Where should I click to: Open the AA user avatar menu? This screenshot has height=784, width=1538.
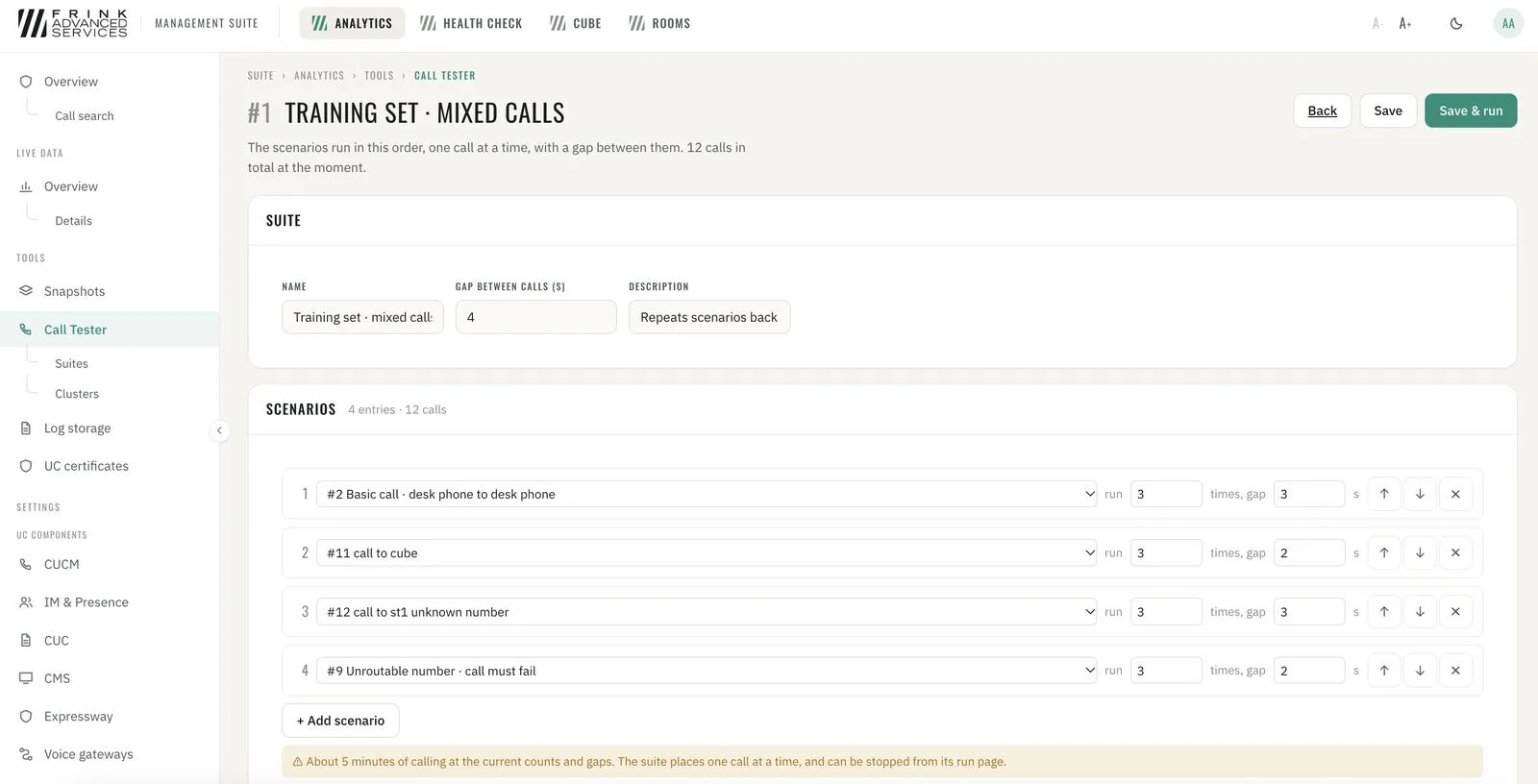(x=1508, y=23)
